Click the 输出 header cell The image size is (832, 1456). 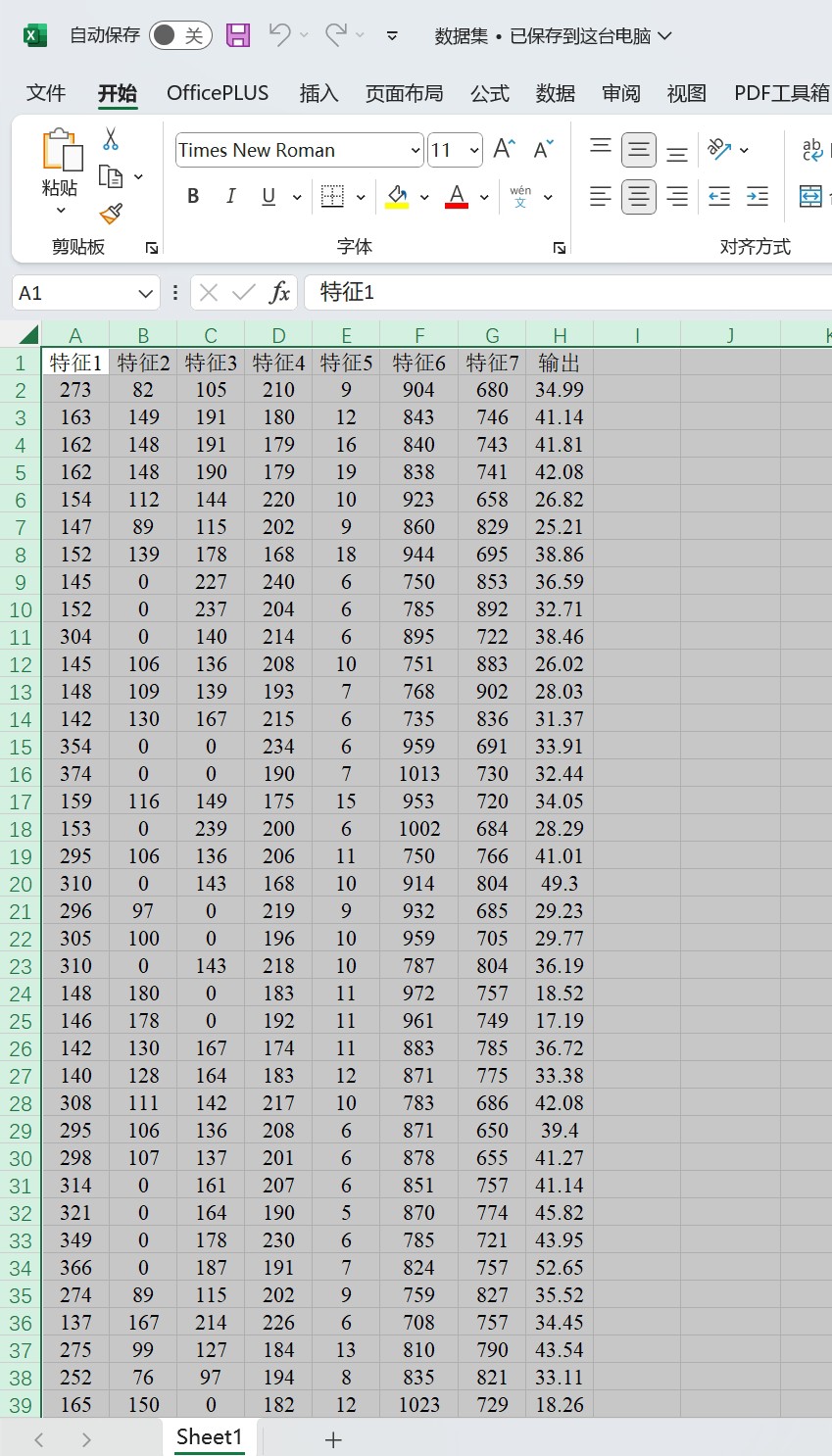coord(560,363)
